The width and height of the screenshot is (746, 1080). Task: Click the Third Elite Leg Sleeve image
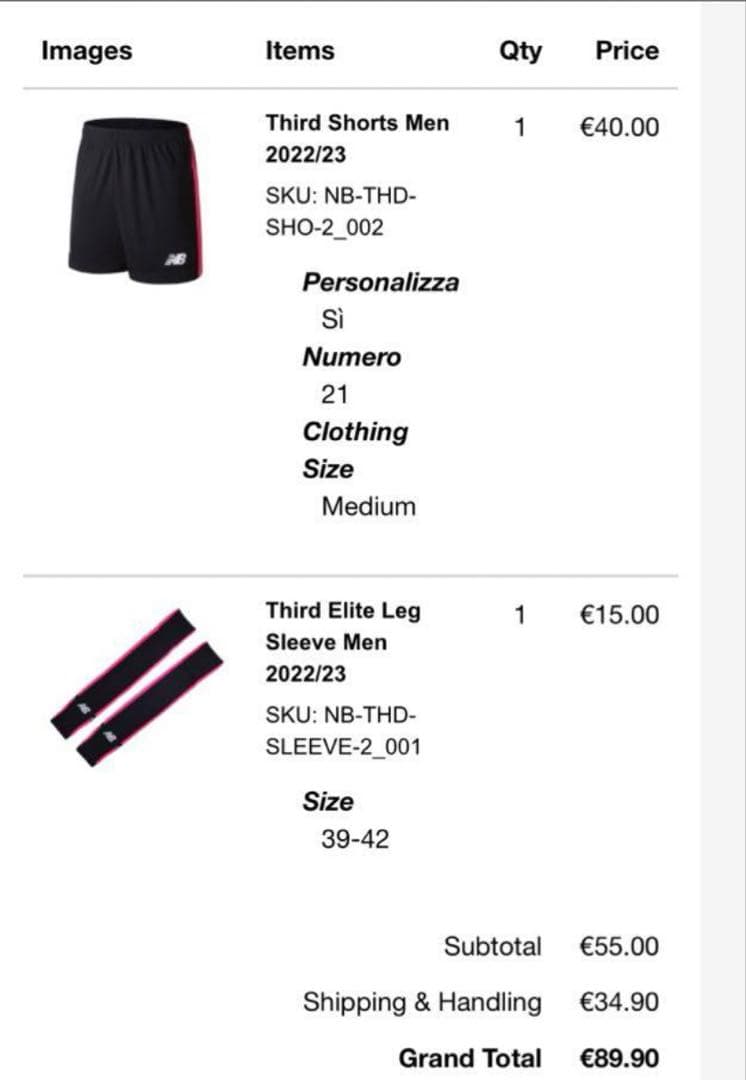tap(136, 687)
